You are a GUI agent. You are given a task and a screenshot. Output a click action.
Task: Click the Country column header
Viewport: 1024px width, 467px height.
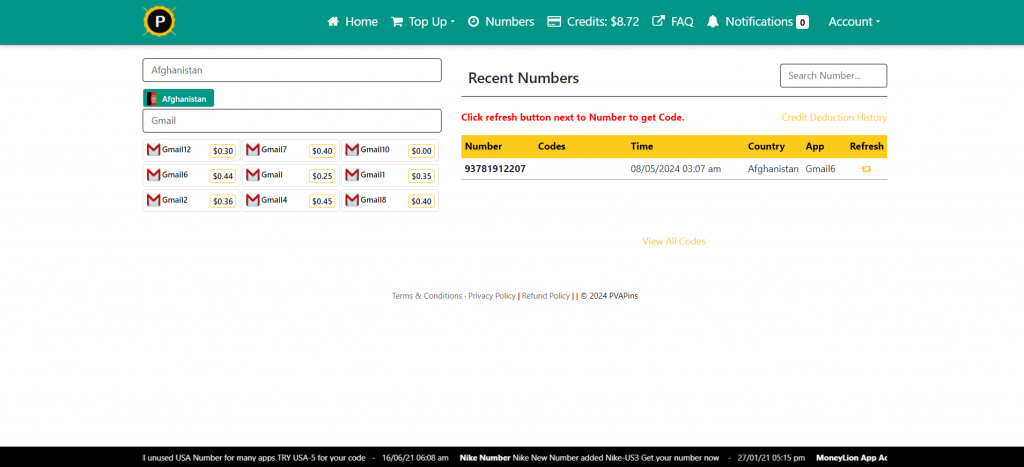[767, 146]
